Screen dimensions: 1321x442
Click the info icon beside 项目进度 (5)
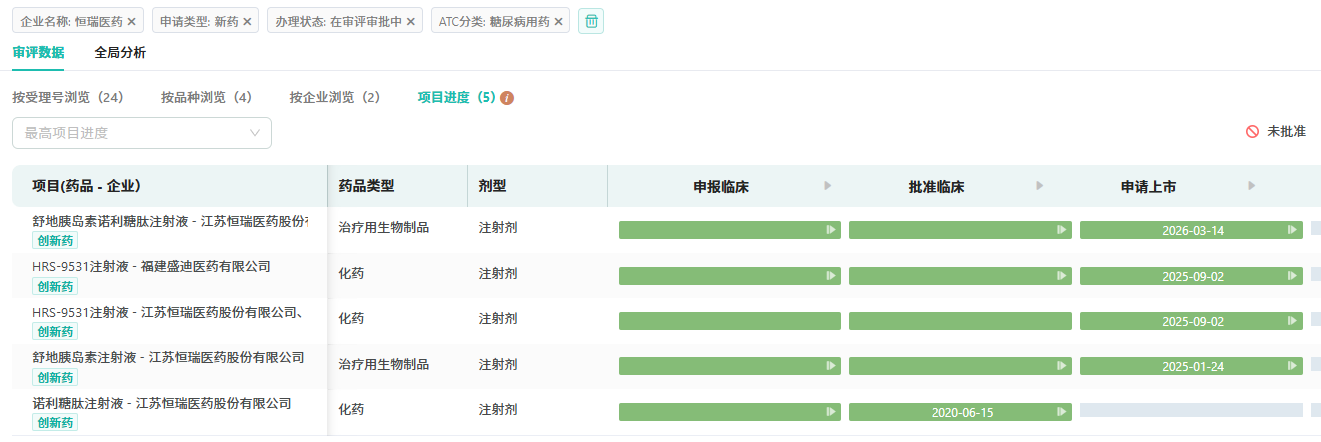click(x=507, y=98)
